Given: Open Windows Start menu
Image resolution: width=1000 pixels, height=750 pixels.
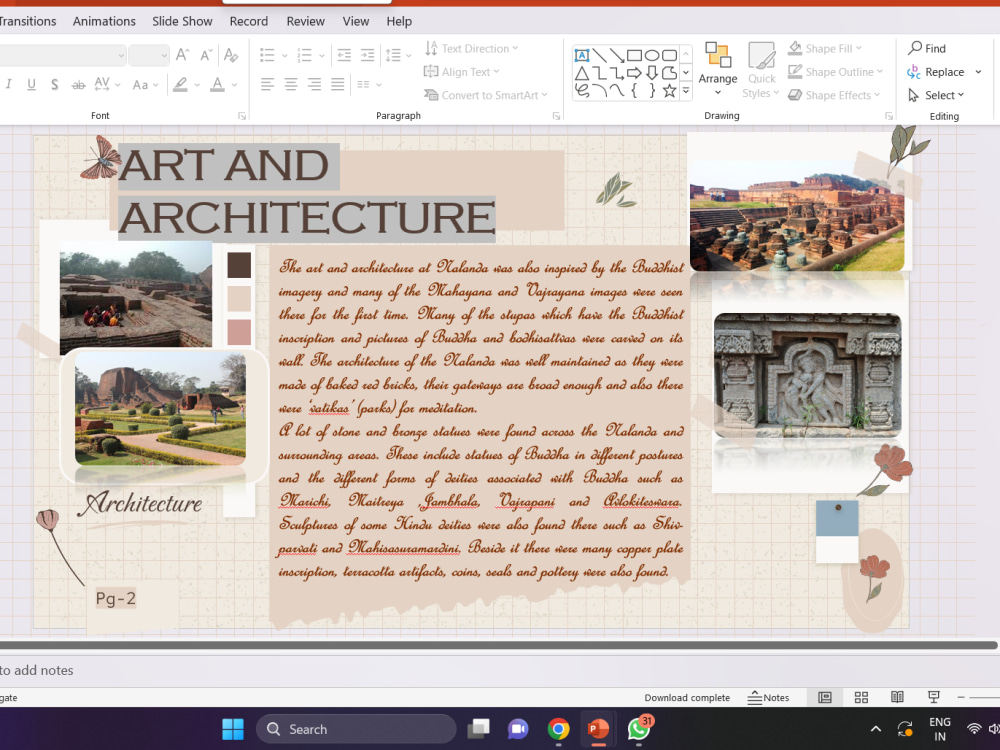Looking at the screenshot, I should tap(233, 729).
